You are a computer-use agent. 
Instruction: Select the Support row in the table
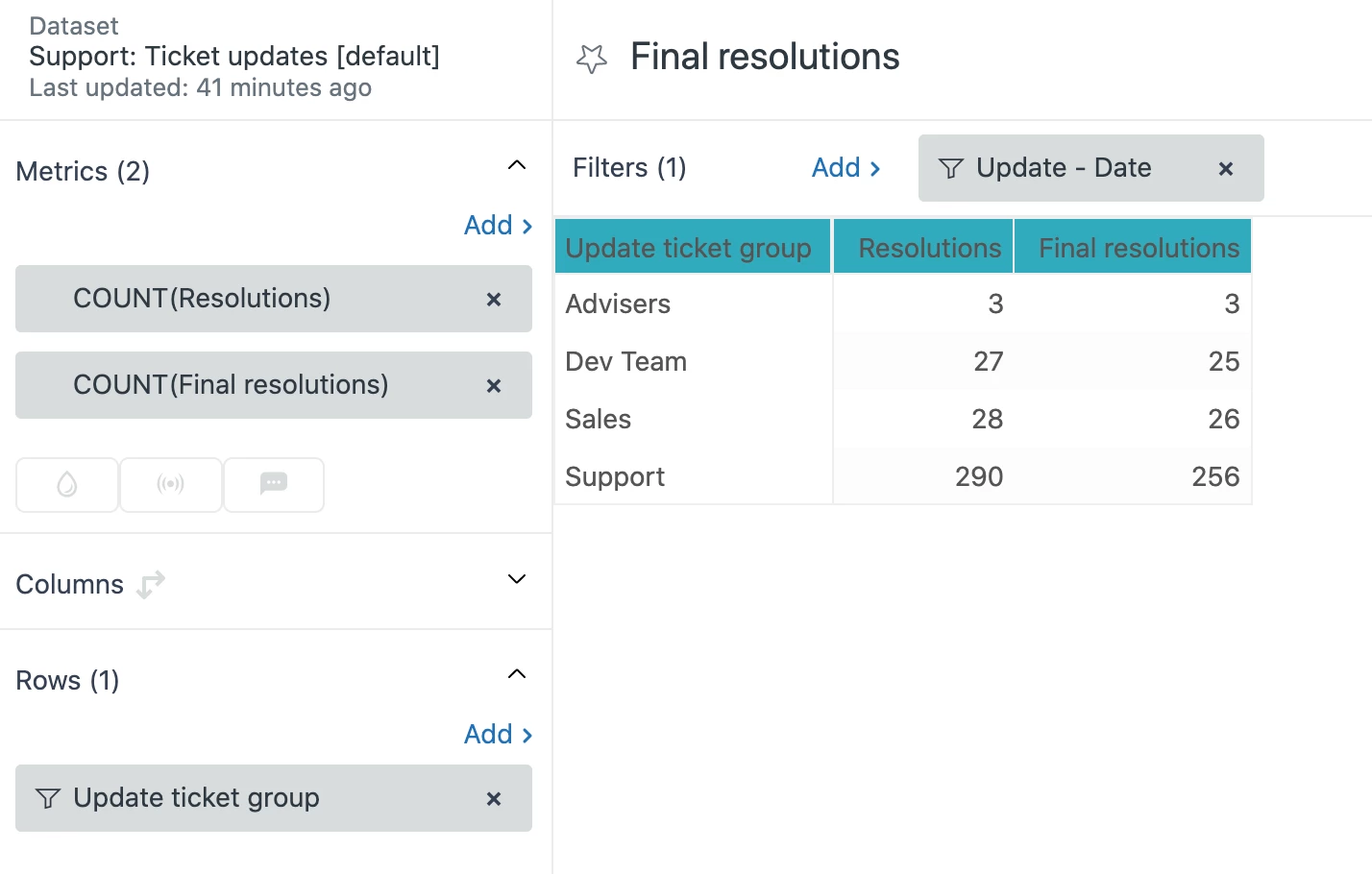(x=615, y=477)
